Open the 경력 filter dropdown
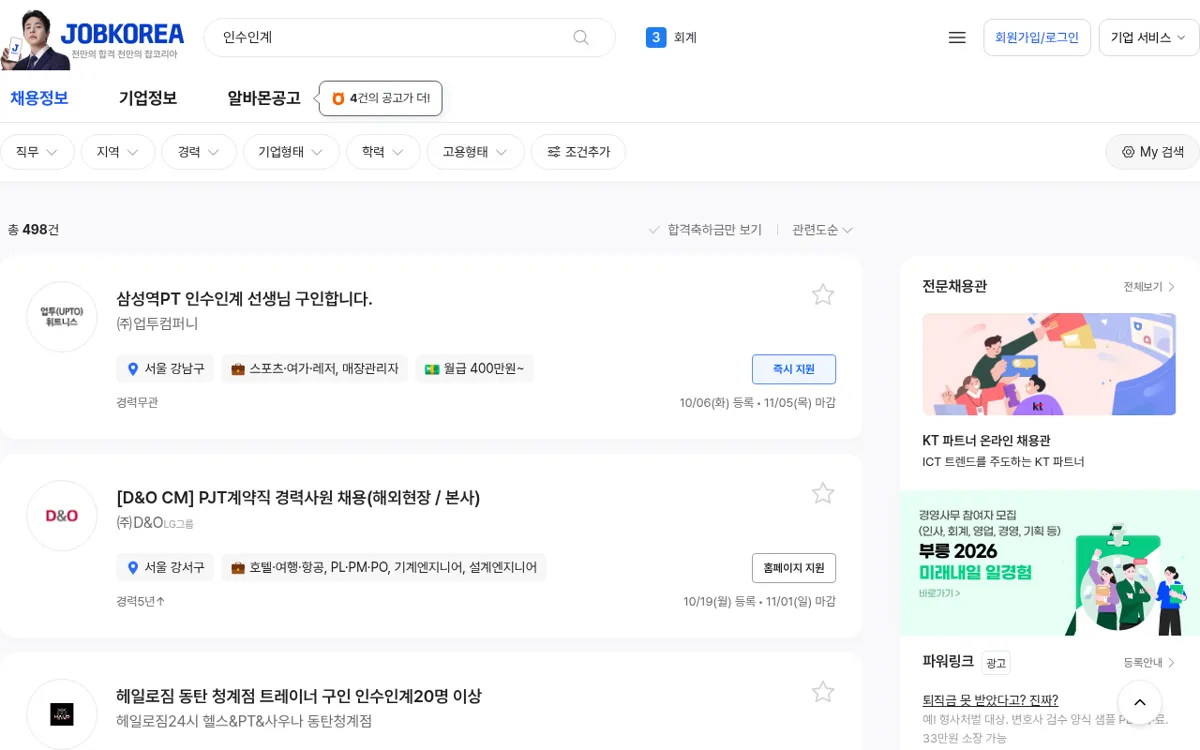This screenshot has width=1200, height=750. (x=199, y=152)
